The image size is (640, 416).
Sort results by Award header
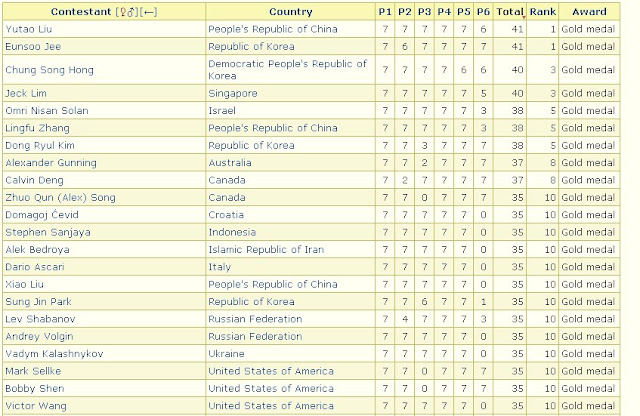click(x=589, y=12)
